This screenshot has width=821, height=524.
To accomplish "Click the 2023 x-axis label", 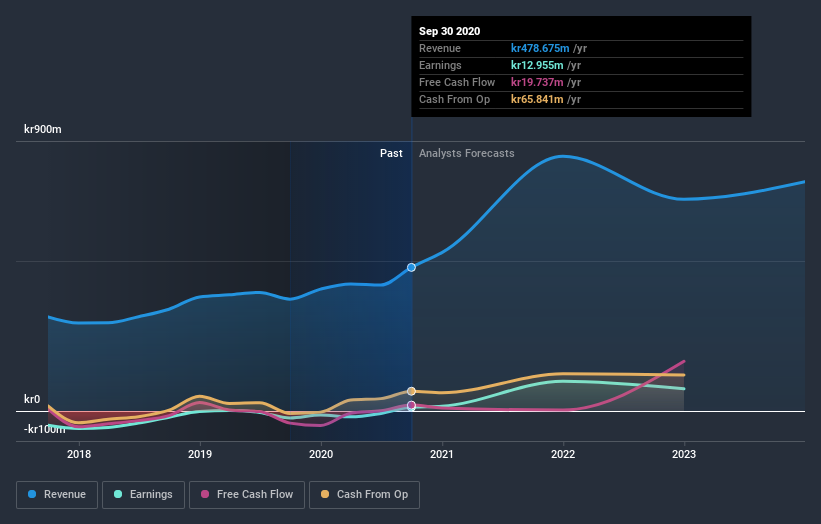I will pos(684,454).
